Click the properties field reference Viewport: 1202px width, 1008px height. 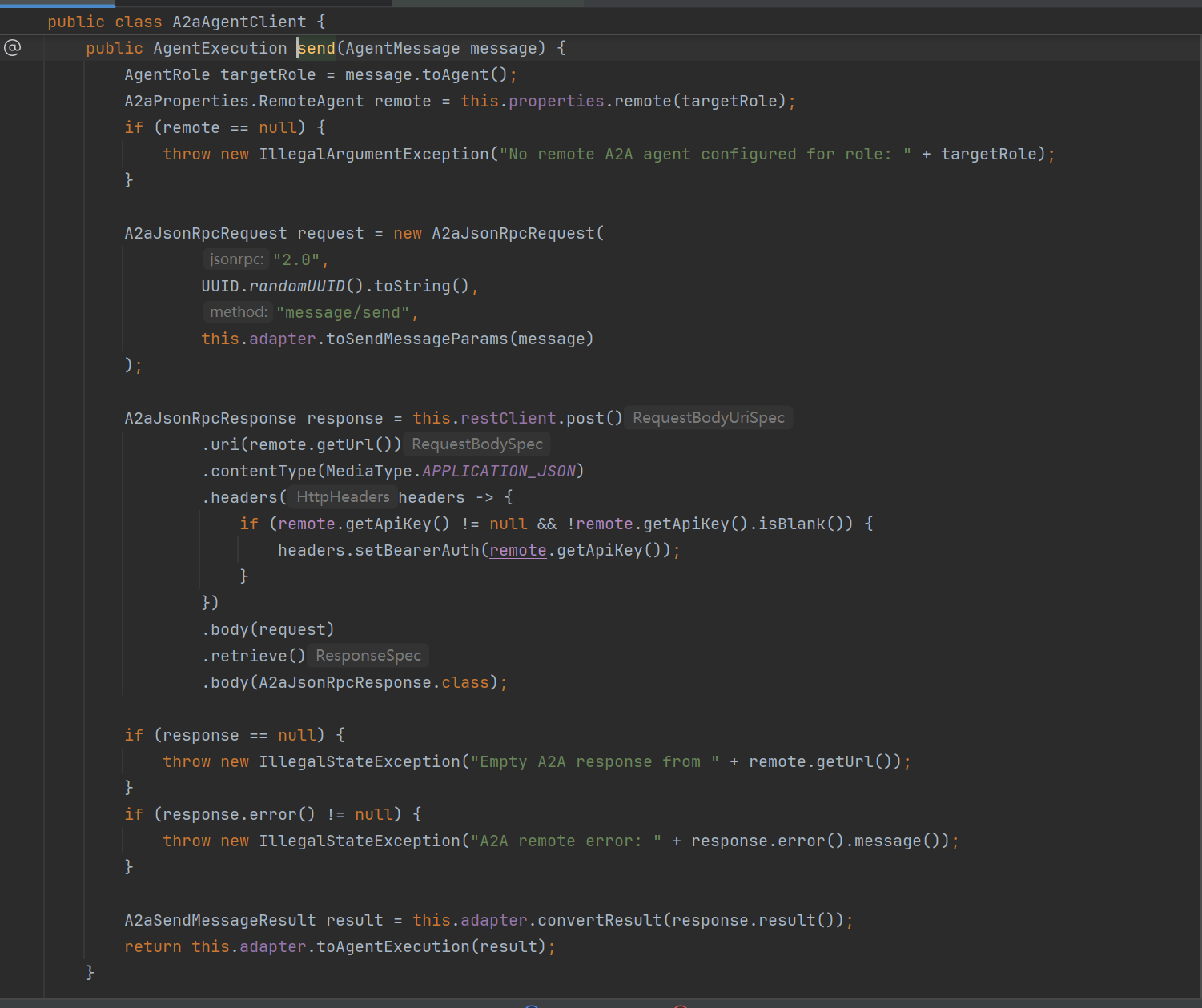(x=557, y=101)
